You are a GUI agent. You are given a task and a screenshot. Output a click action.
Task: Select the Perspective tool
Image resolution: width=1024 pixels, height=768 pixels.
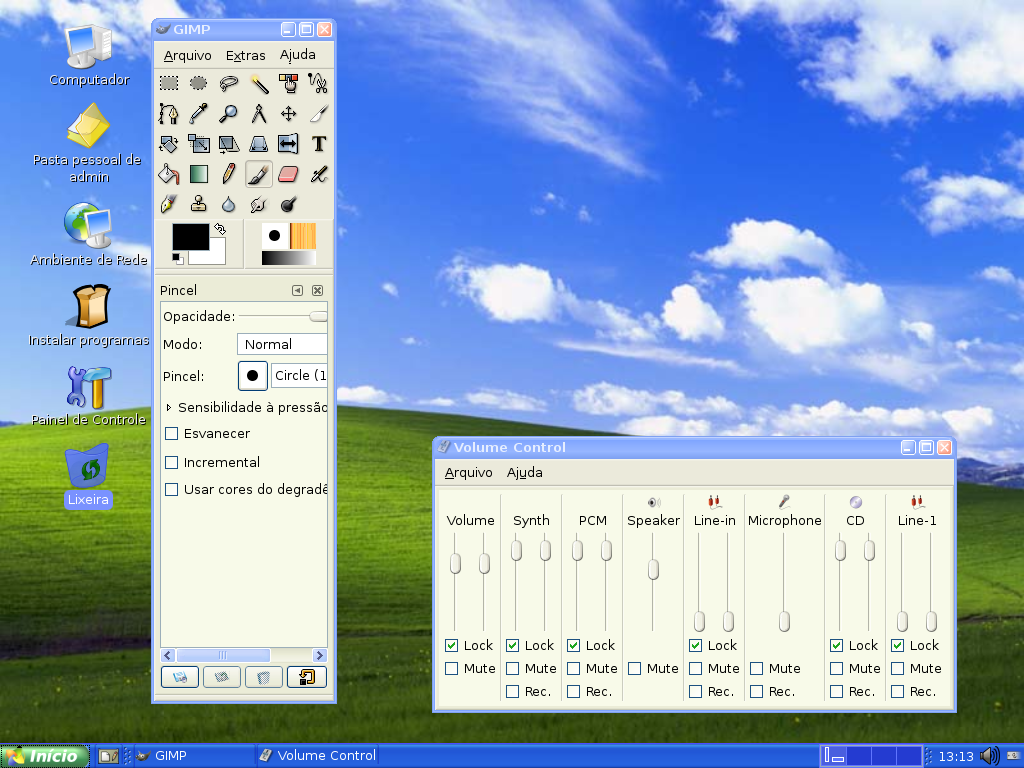(x=259, y=144)
